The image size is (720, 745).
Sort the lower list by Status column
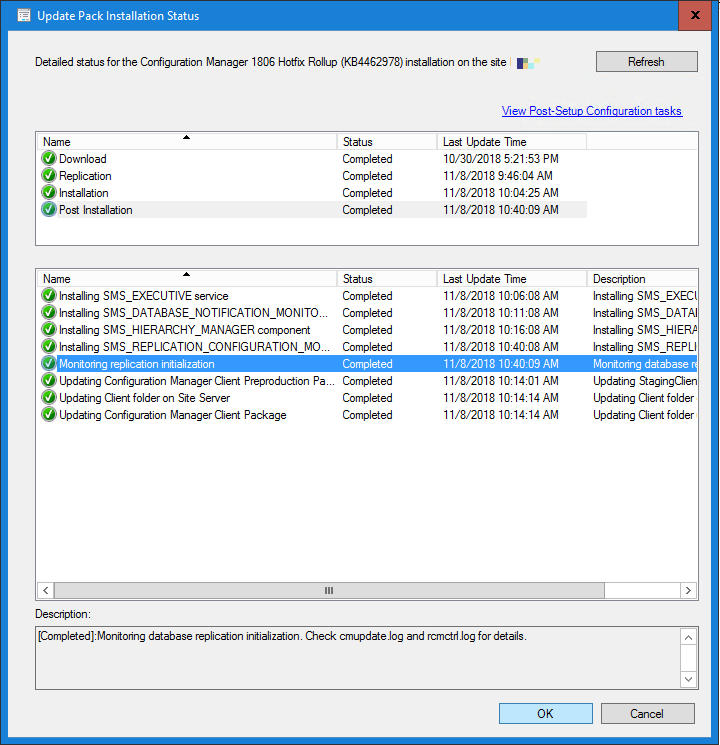coord(387,278)
